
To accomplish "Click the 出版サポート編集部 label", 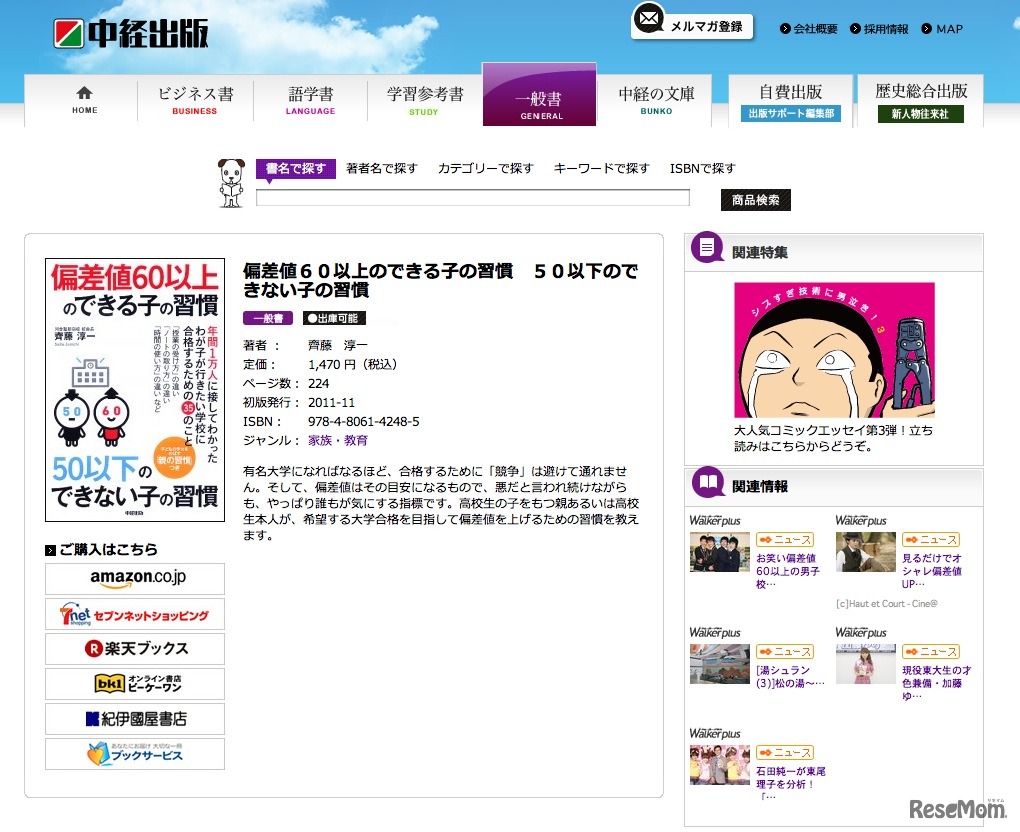I will pos(790,113).
